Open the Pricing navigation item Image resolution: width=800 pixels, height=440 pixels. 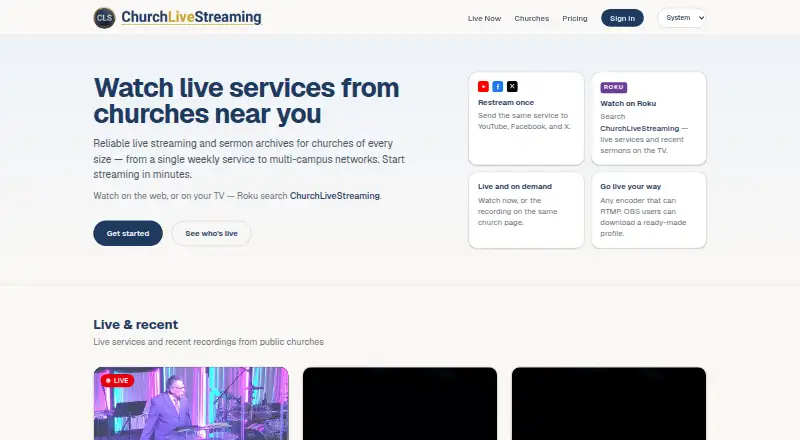(575, 18)
